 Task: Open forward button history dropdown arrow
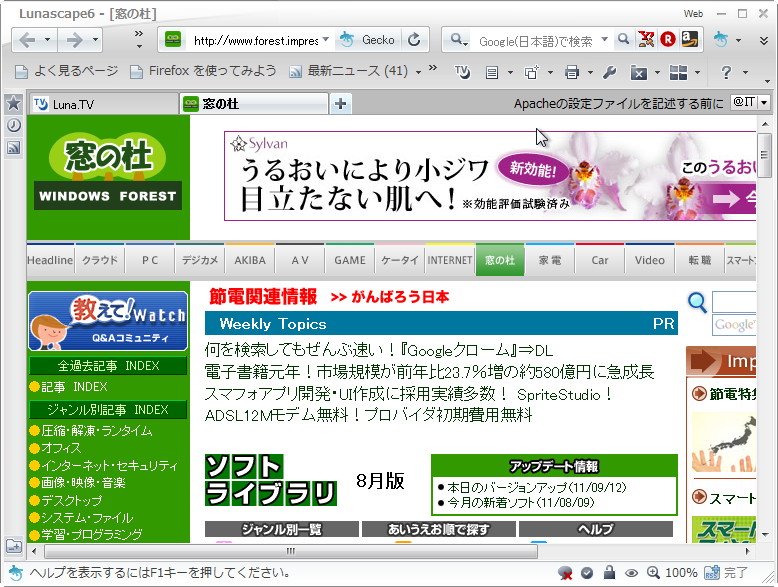(x=95, y=39)
